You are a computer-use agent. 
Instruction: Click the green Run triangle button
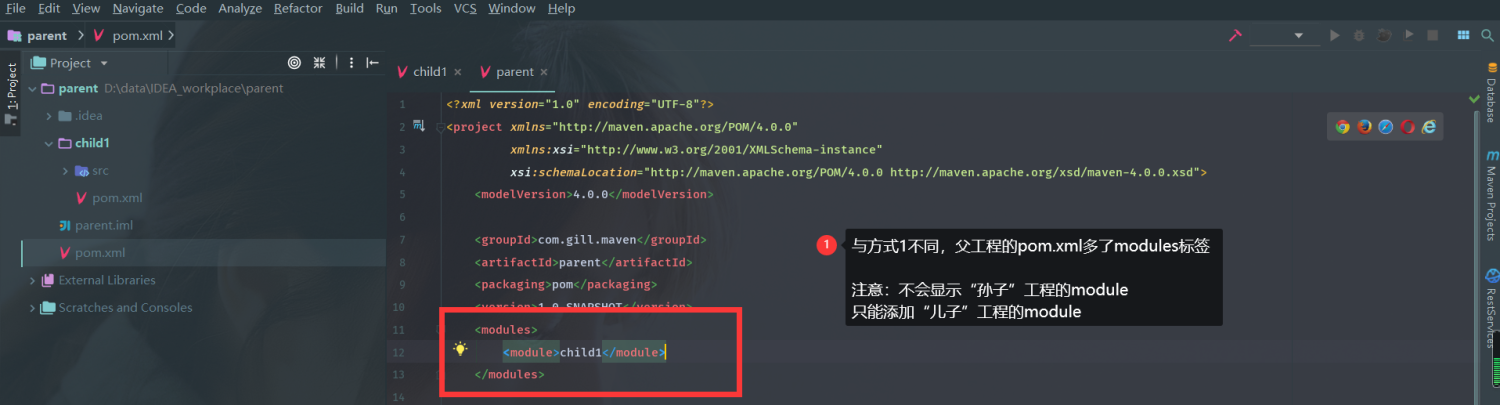click(1334, 35)
